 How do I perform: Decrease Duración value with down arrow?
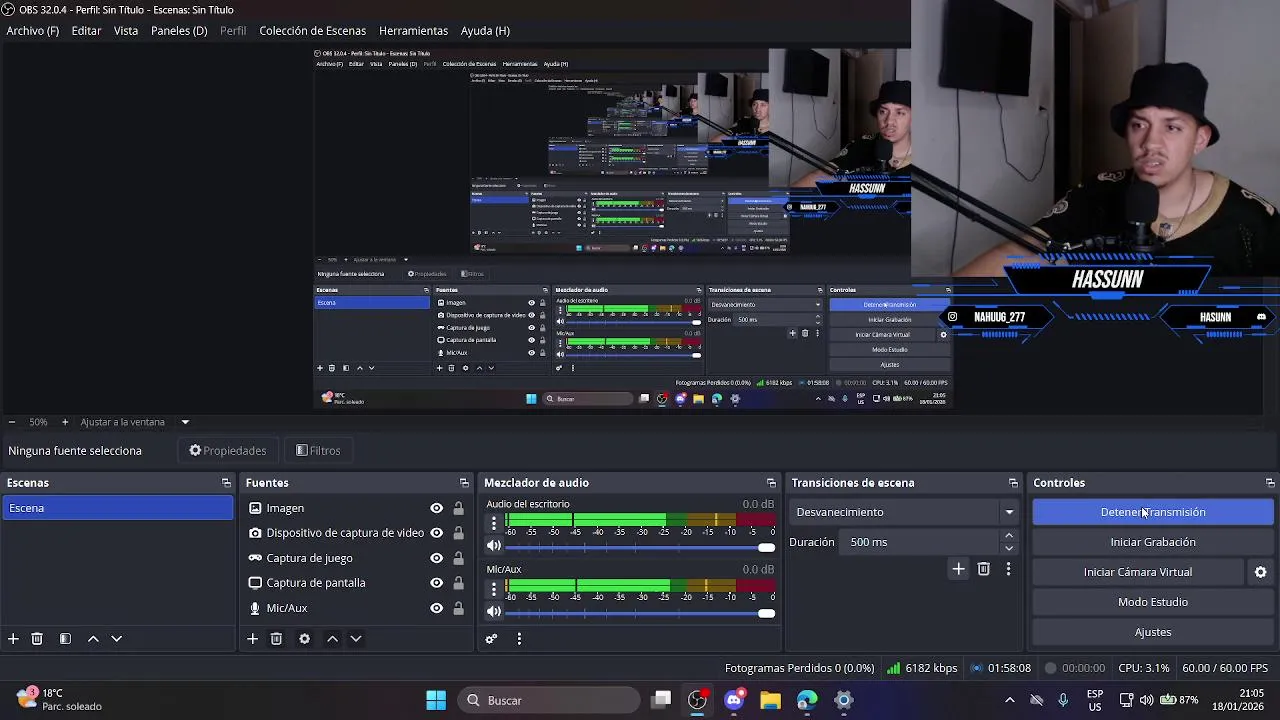click(1008, 548)
